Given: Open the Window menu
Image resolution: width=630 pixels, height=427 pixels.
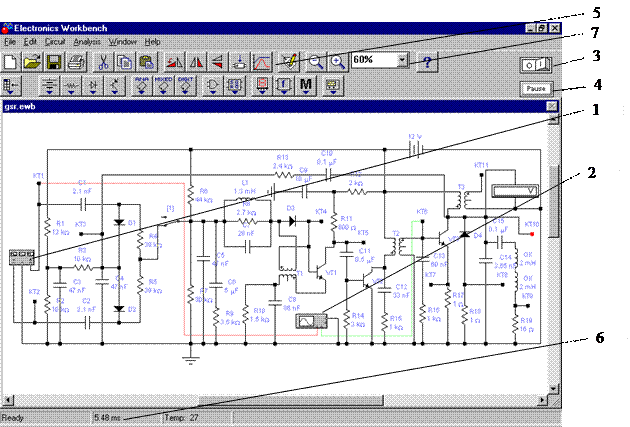Looking at the screenshot, I should point(123,42).
